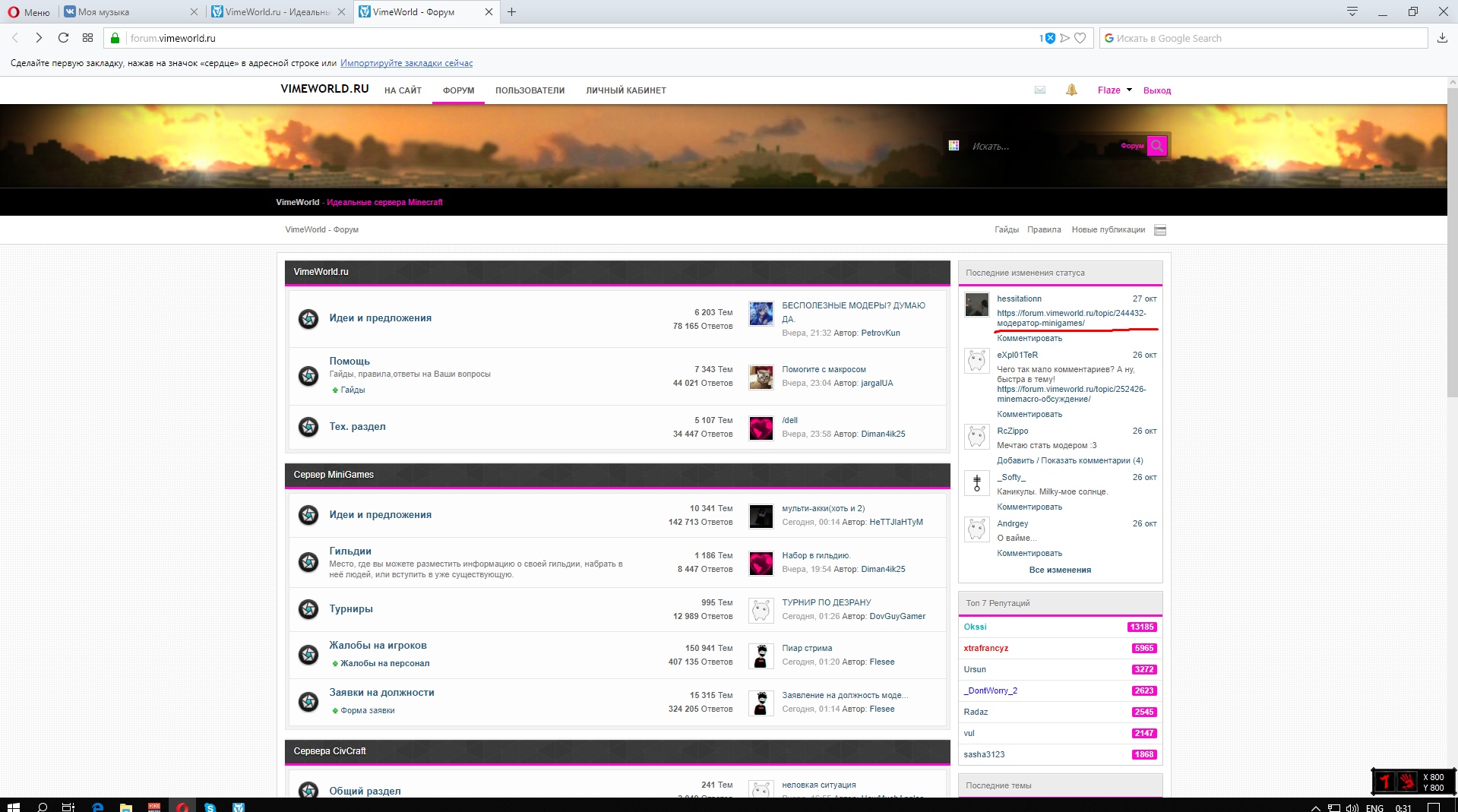Image resolution: width=1458 pixels, height=812 pixels.
Task: Open the messages envelope icon
Action: [1039, 90]
